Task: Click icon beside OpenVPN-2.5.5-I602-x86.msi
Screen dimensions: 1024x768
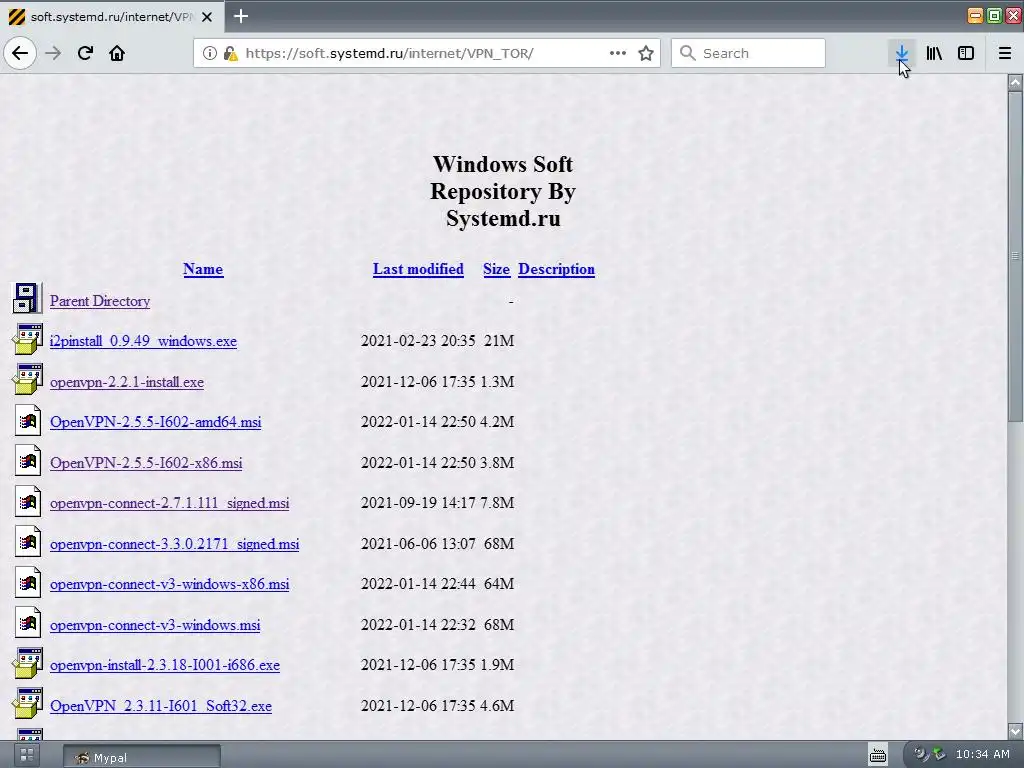Action: pos(27,460)
